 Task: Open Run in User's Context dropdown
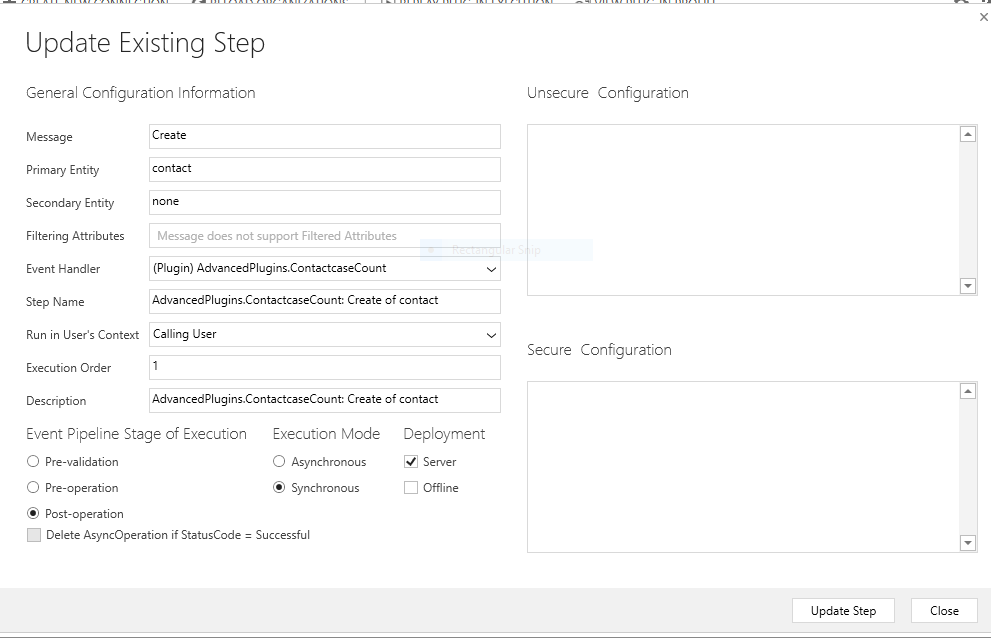[x=490, y=335]
